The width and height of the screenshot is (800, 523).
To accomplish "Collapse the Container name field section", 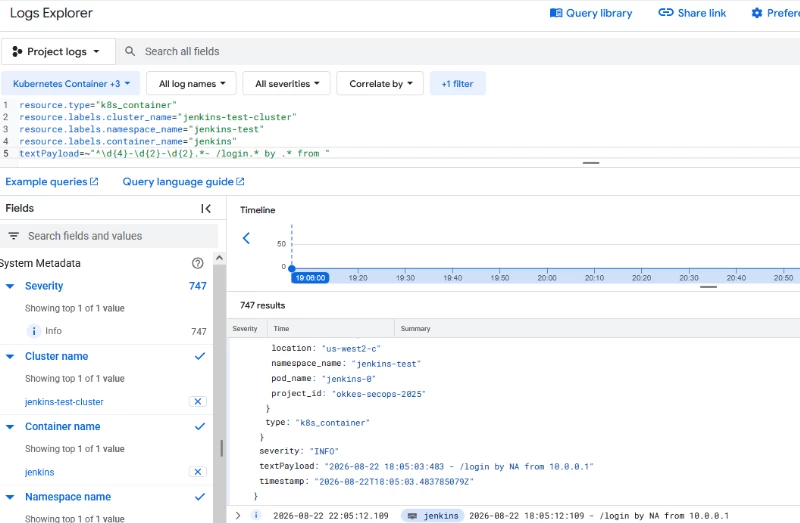I will (10, 427).
